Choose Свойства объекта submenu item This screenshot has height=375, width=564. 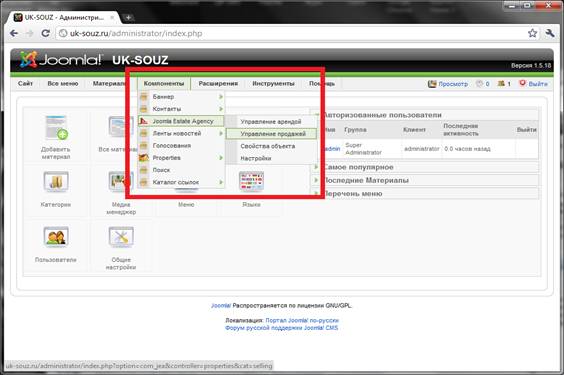pos(272,146)
